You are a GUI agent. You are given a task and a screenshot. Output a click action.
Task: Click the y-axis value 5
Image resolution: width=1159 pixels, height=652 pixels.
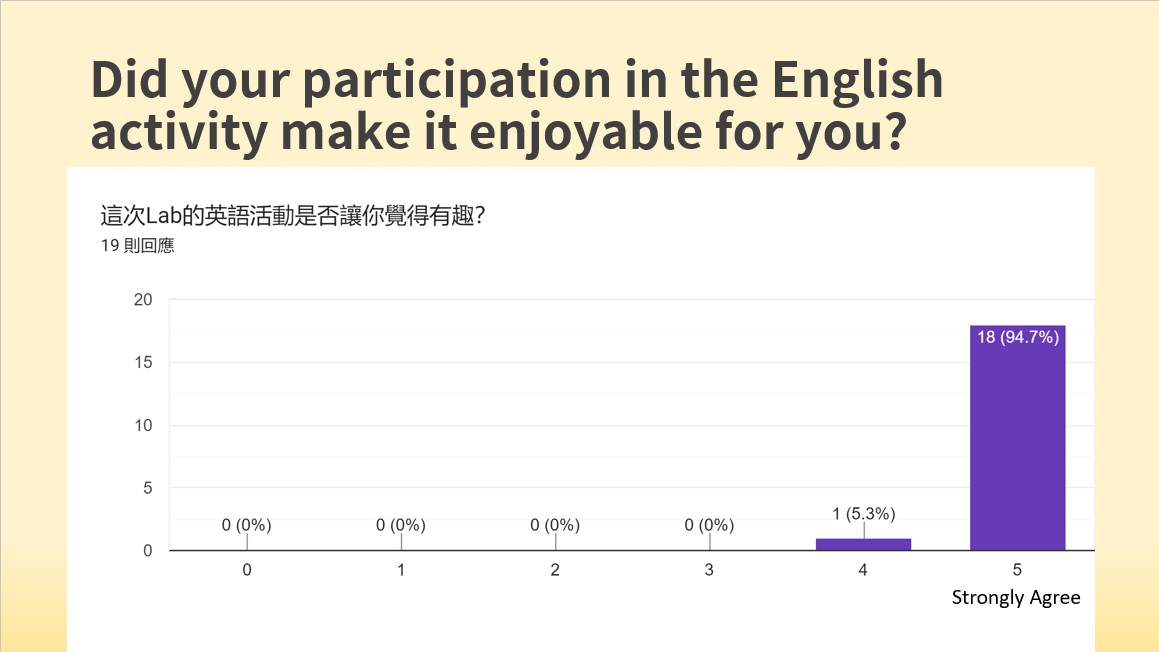[147, 488]
